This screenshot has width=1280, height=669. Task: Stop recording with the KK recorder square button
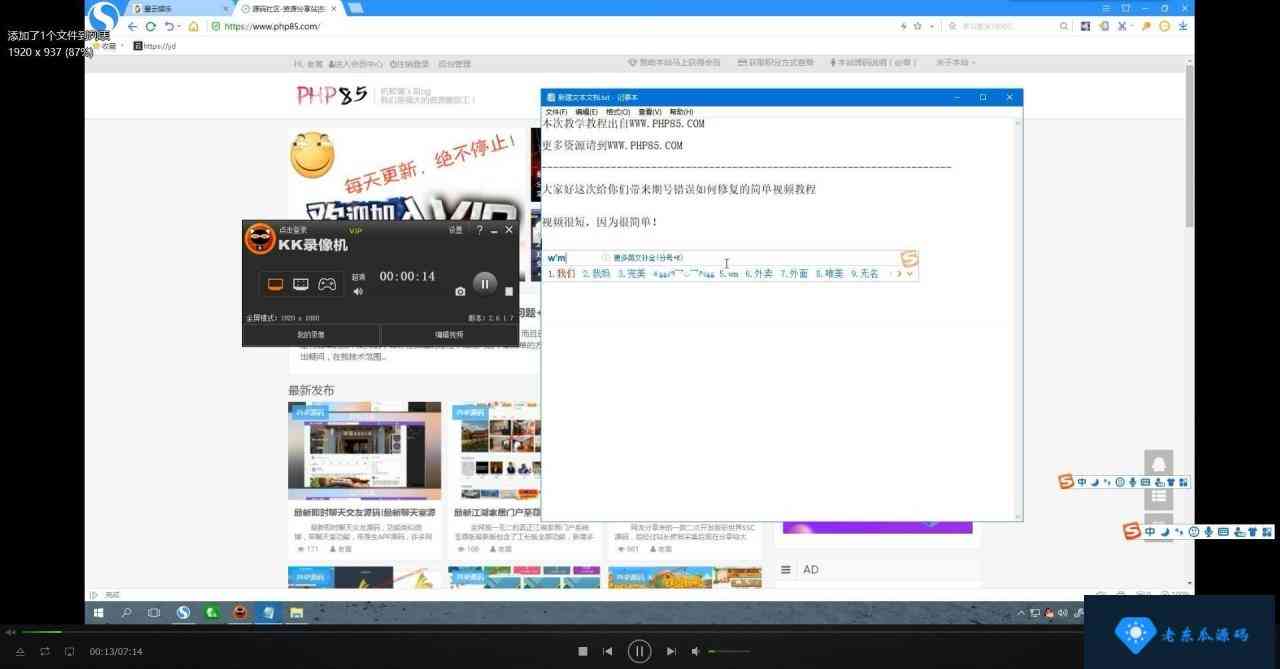click(508, 291)
